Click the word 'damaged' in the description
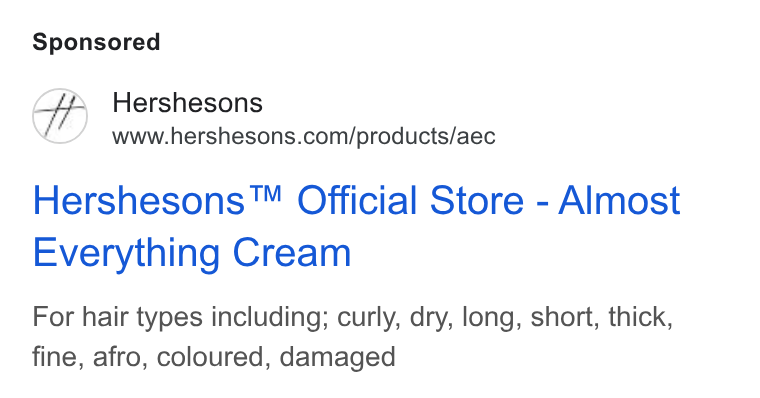The image size is (760, 398). click(x=337, y=357)
